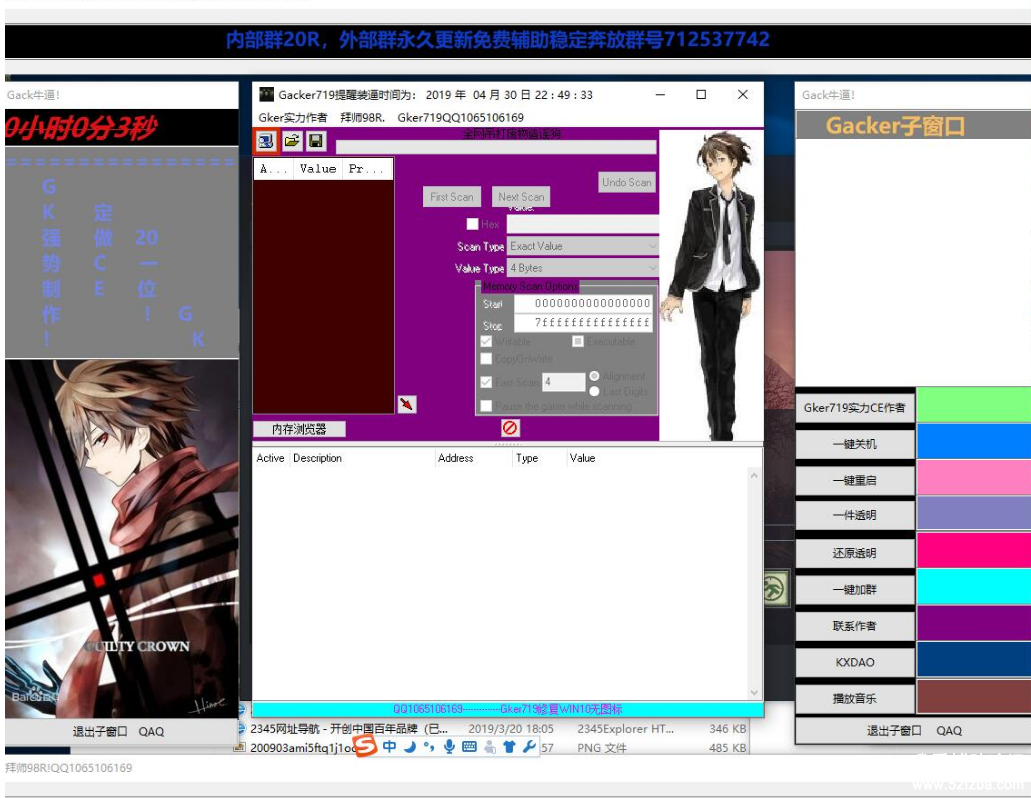Click the Stop address input field
1031x798 pixels.
tap(583, 322)
